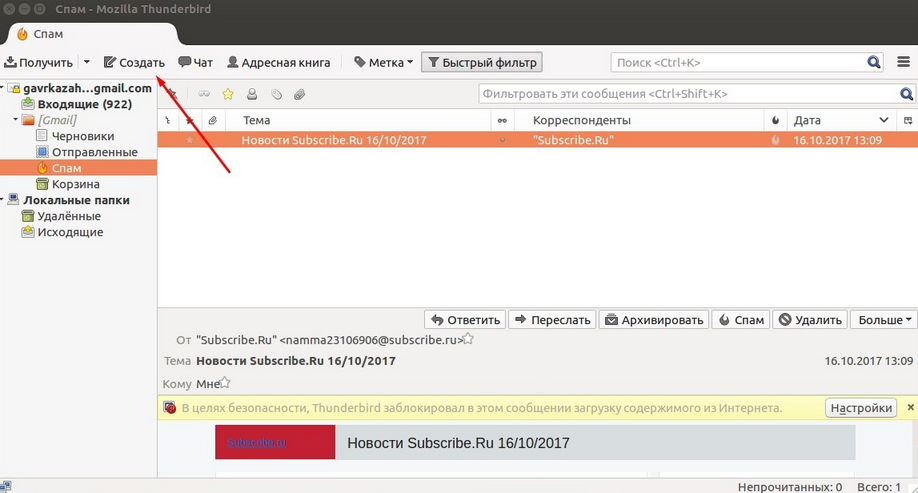Open the Входящие (922) folder
Screen dimensions: 918x493
tap(84, 104)
